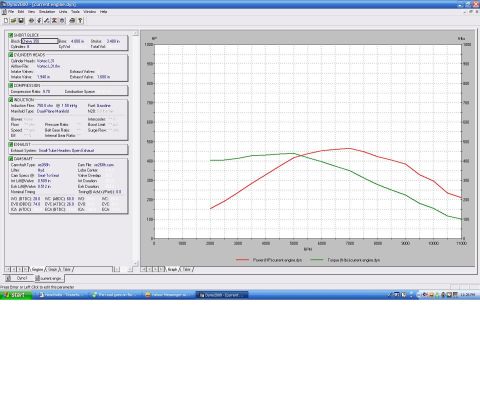Click the Print toolbar icon

click(x=72, y=21)
